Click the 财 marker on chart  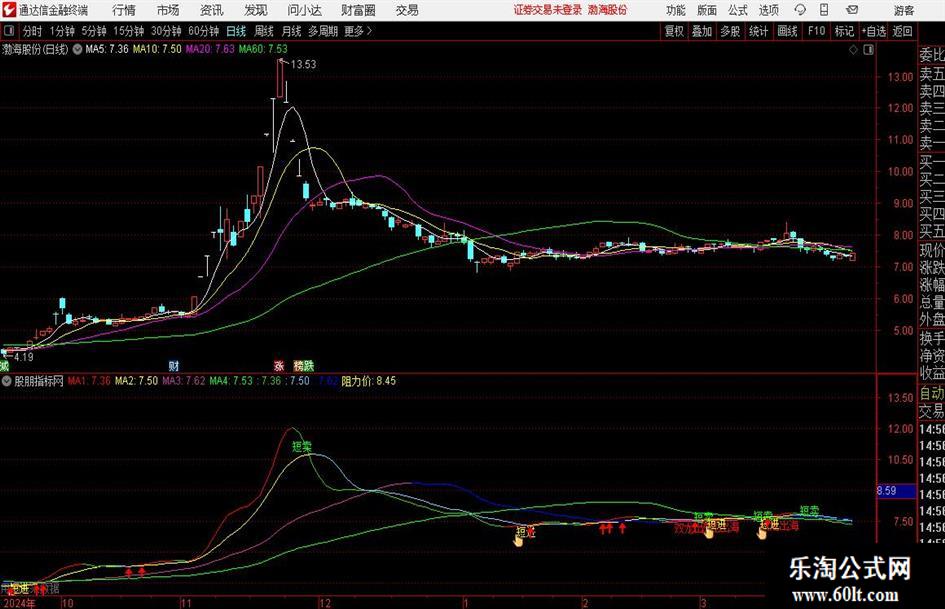(174, 365)
